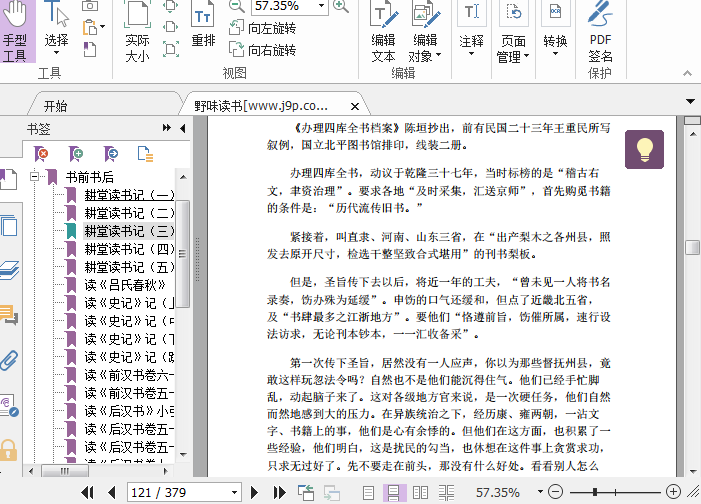The height and width of the screenshot is (504, 701).
Task: Rotate the page right (向右旋转)
Action: (x=262, y=49)
